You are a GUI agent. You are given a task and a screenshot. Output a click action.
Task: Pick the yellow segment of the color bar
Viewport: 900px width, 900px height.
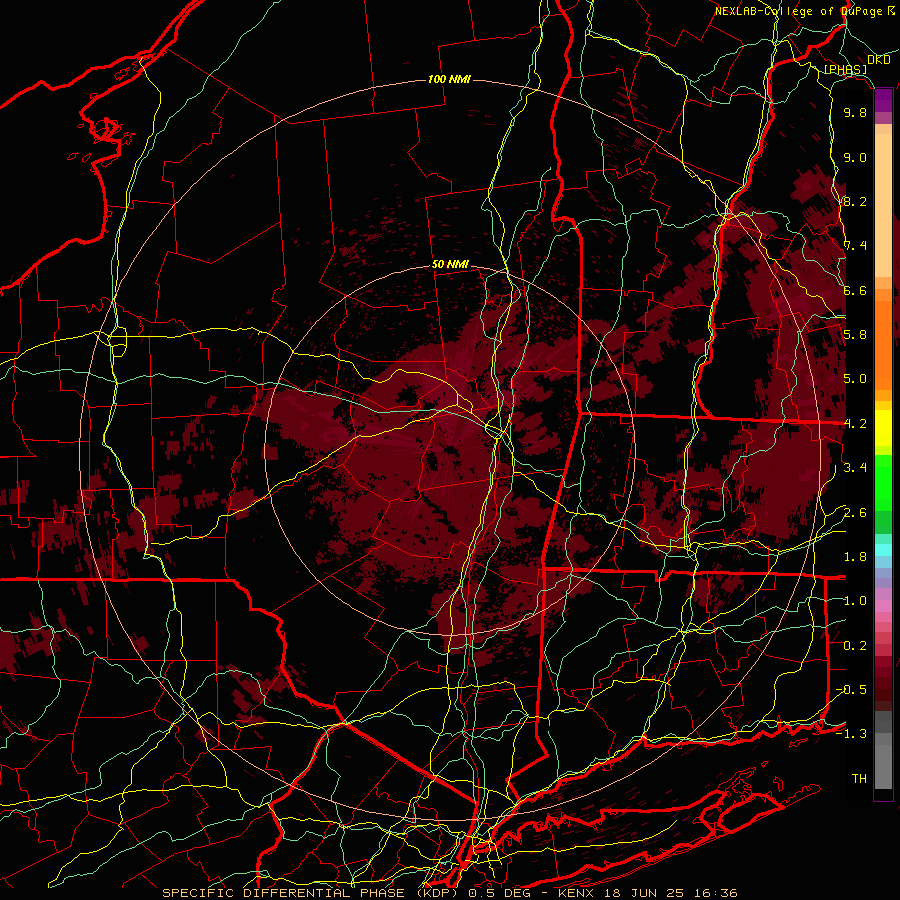883,428
